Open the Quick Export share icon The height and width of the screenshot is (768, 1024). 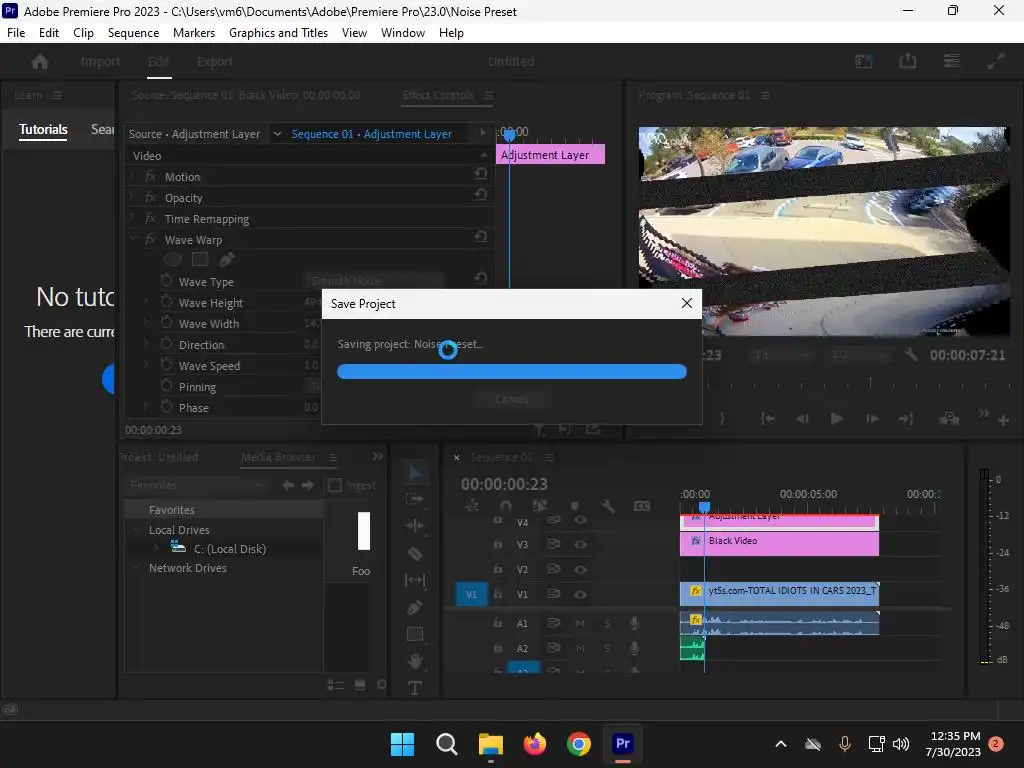pos(908,61)
